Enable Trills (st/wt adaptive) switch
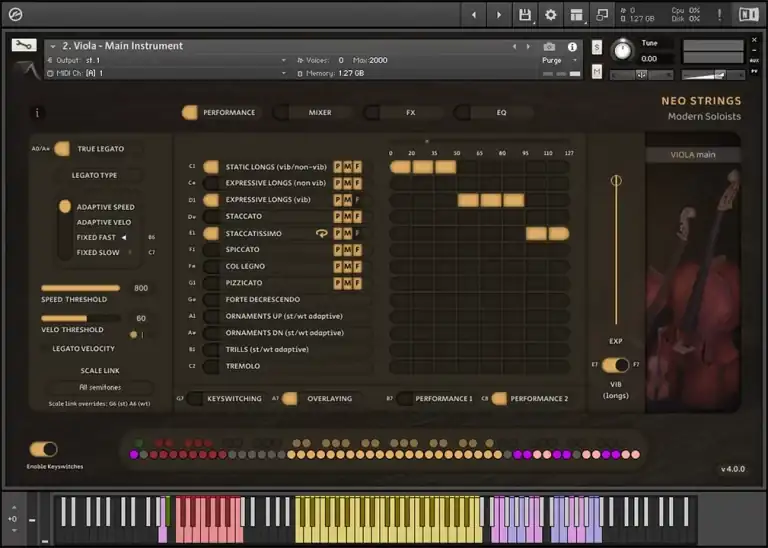This screenshot has width=768, height=548. coord(211,350)
